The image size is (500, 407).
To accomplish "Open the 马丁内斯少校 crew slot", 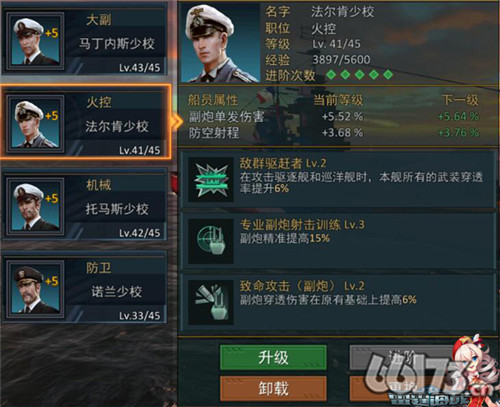I will coord(85,40).
